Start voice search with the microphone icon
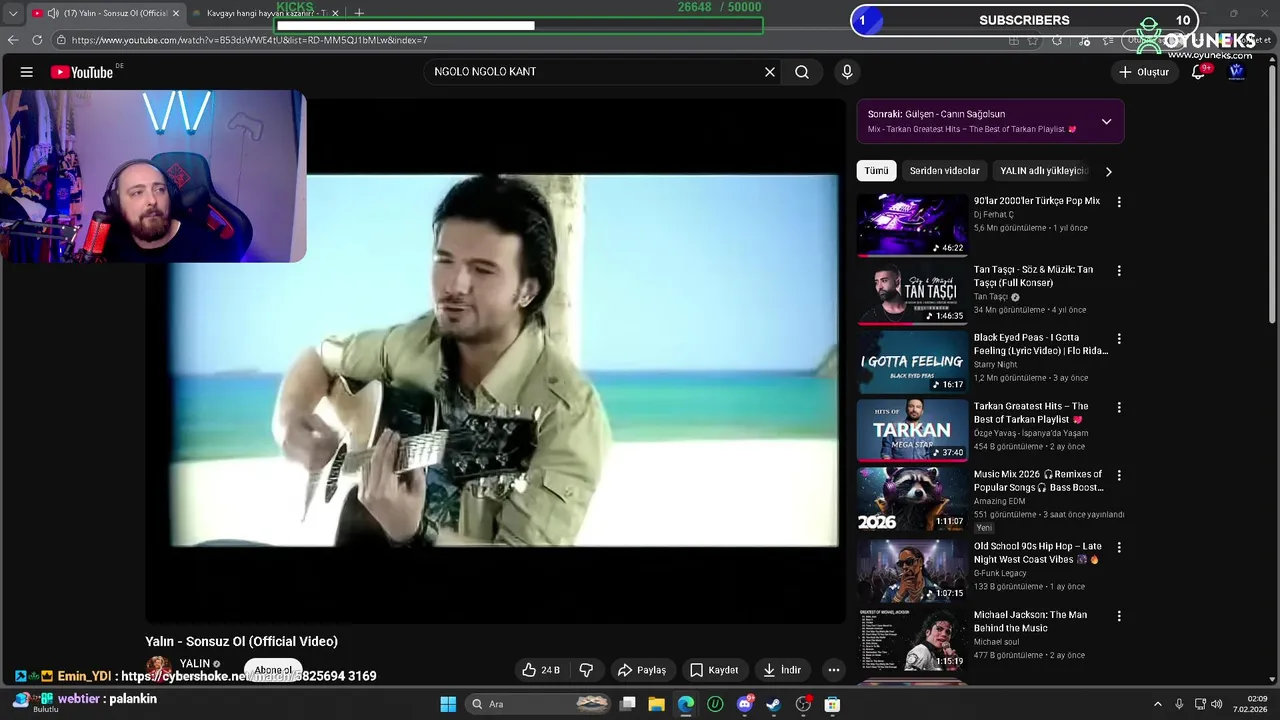The image size is (1280, 720). tap(847, 72)
